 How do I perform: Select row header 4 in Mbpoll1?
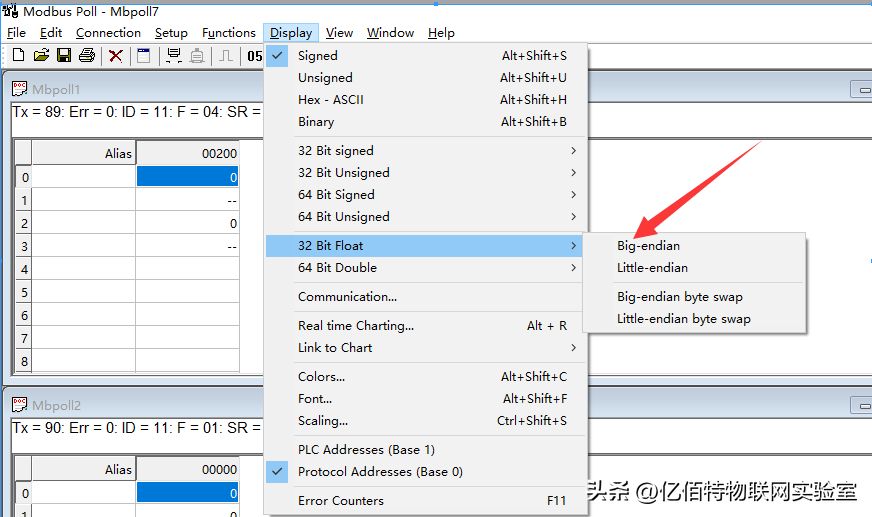pos(23,270)
